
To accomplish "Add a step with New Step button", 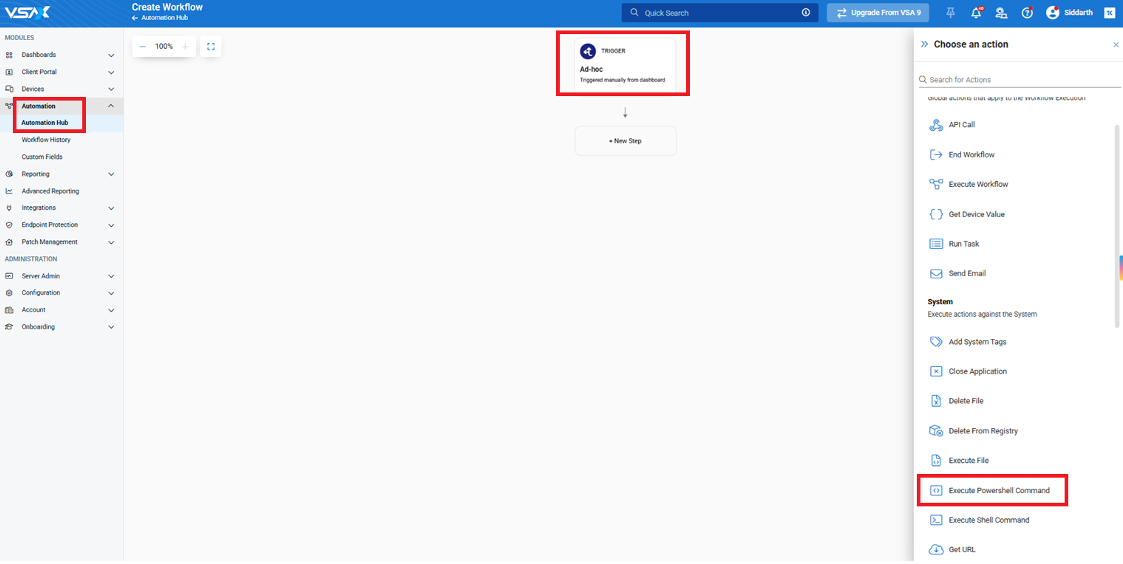I will coord(625,141).
